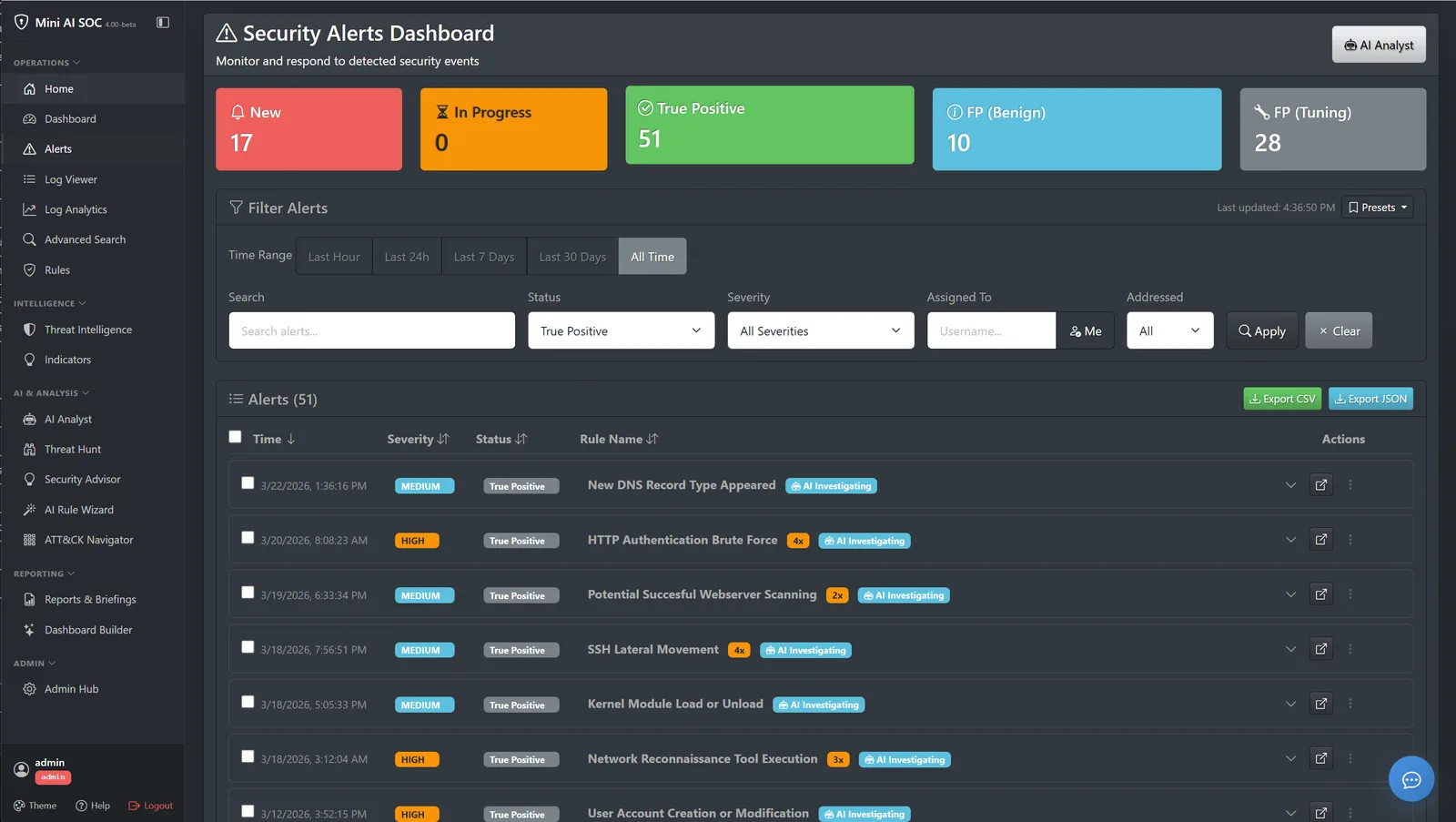The width and height of the screenshot is (1456, 822).
Task: Click the 4x count badge on HTTP Authentication Brute Force
Action: point(798,541)
